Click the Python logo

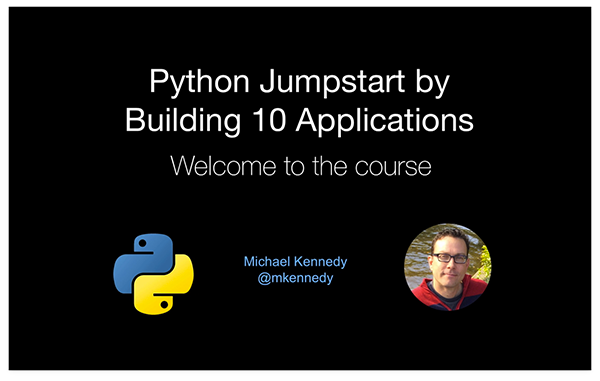(x=153, y=274)
